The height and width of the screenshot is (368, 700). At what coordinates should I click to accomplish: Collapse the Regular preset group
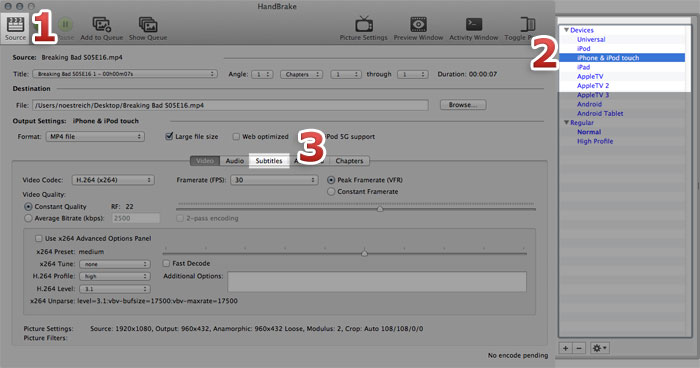(x=566, y=122)
